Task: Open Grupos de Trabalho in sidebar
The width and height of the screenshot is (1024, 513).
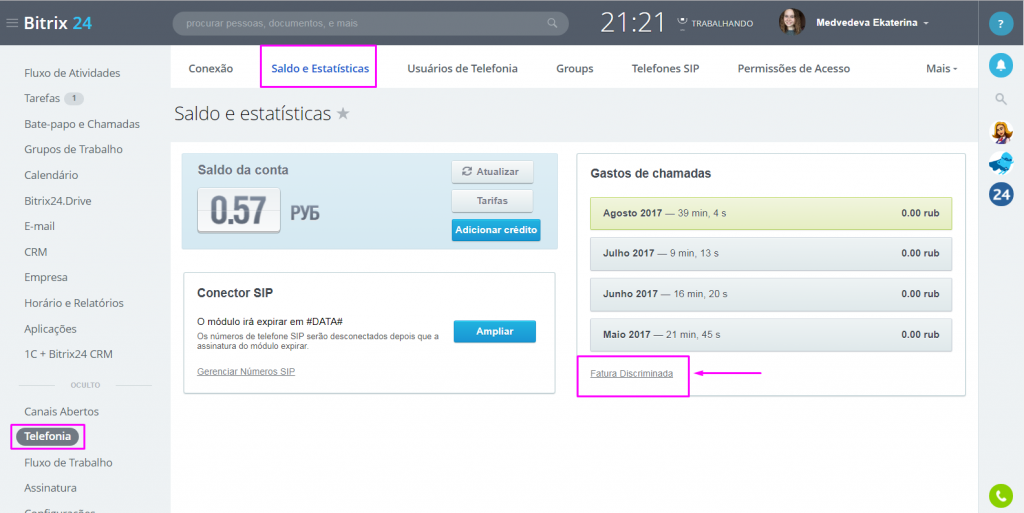Action: tap(73, 149)
